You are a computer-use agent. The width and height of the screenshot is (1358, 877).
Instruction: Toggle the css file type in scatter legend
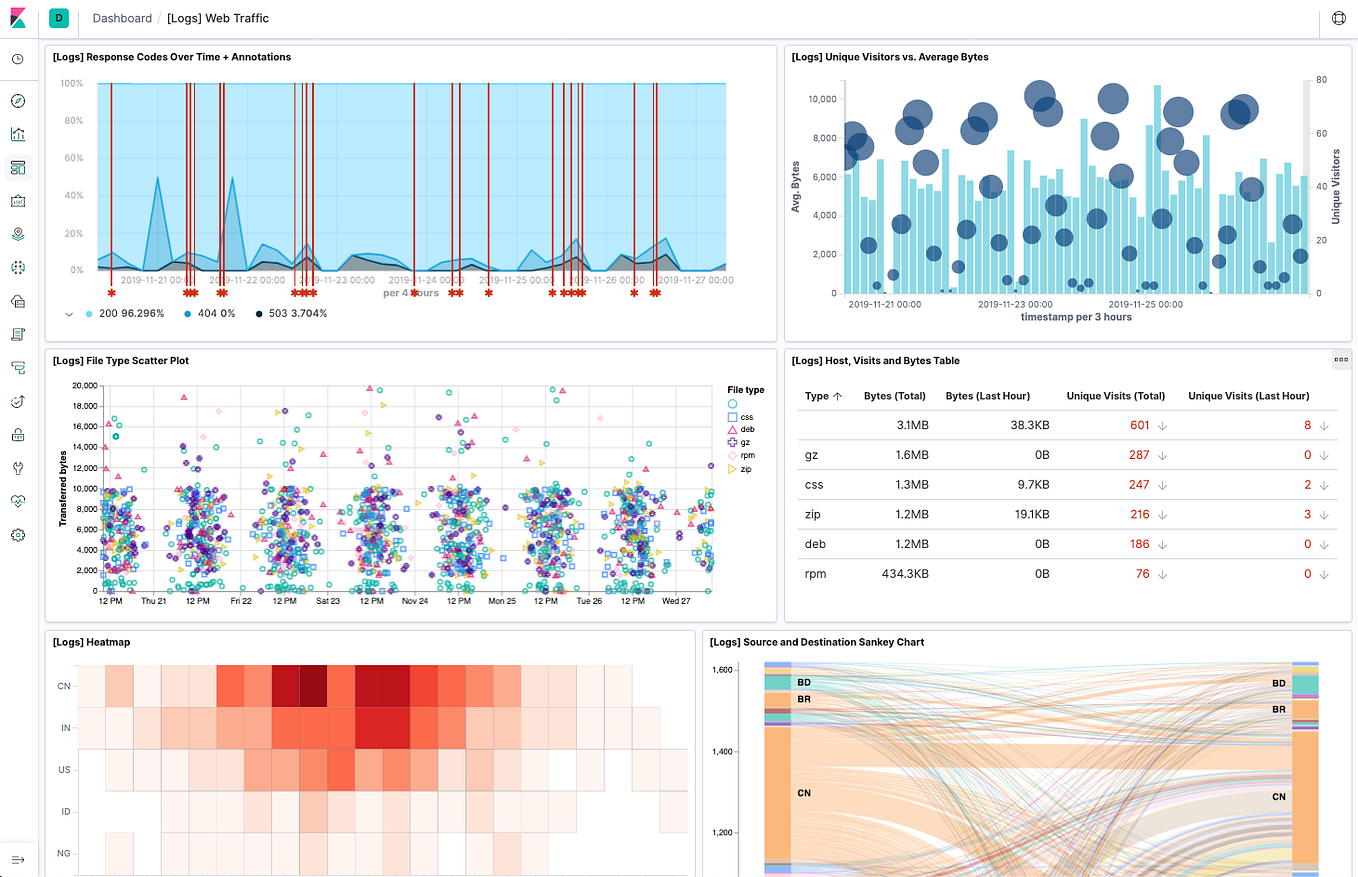(x=747, y=416)
